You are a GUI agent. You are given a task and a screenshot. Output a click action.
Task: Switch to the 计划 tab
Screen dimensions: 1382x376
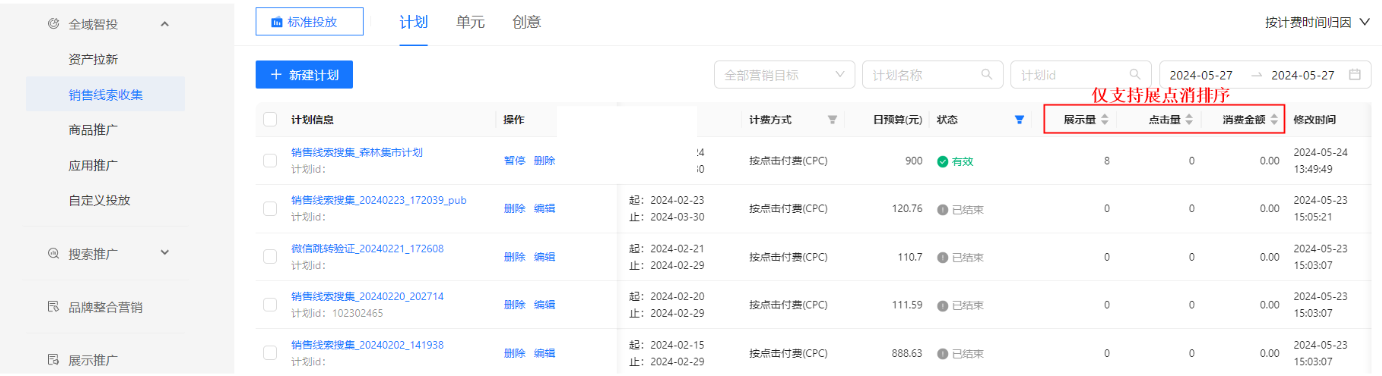(413, 22)
